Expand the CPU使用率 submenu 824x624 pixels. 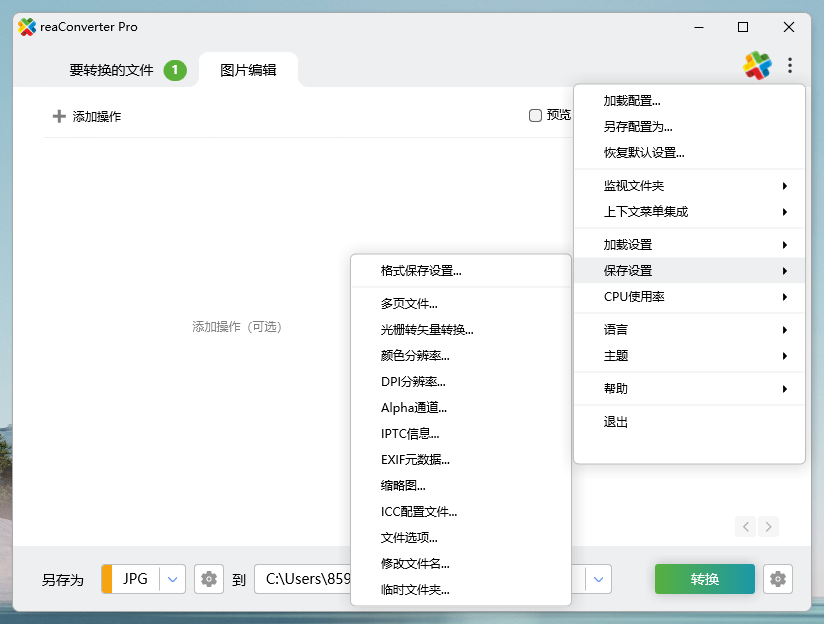pos(689,296)
